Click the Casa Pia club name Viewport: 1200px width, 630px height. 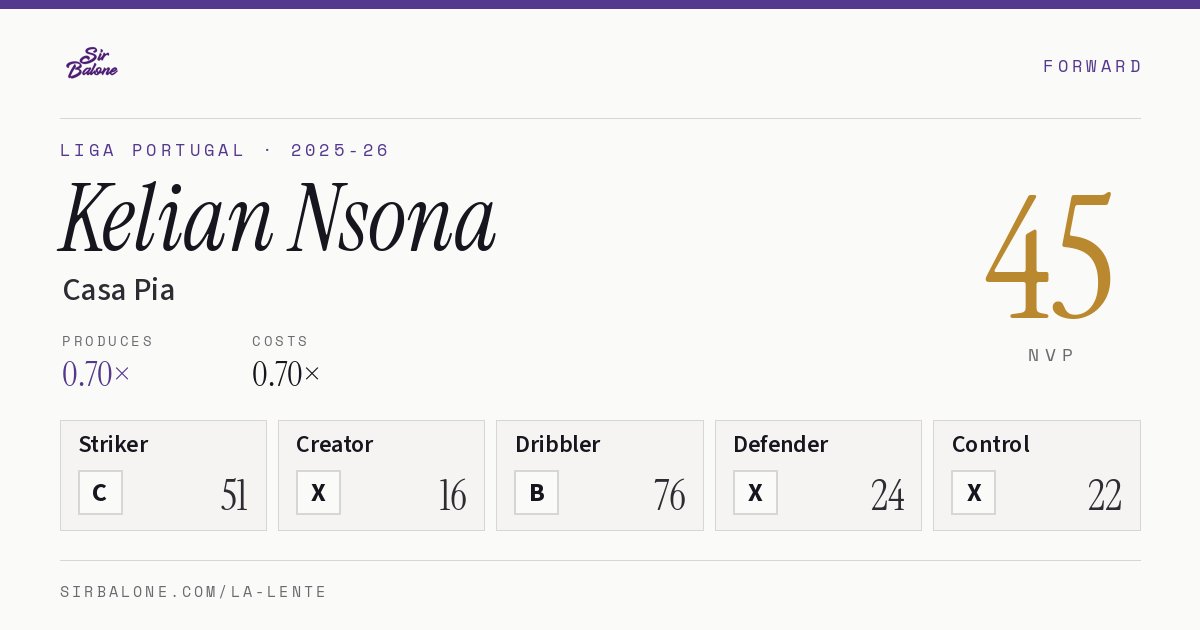pyautogui.click(x=118, y=290)
